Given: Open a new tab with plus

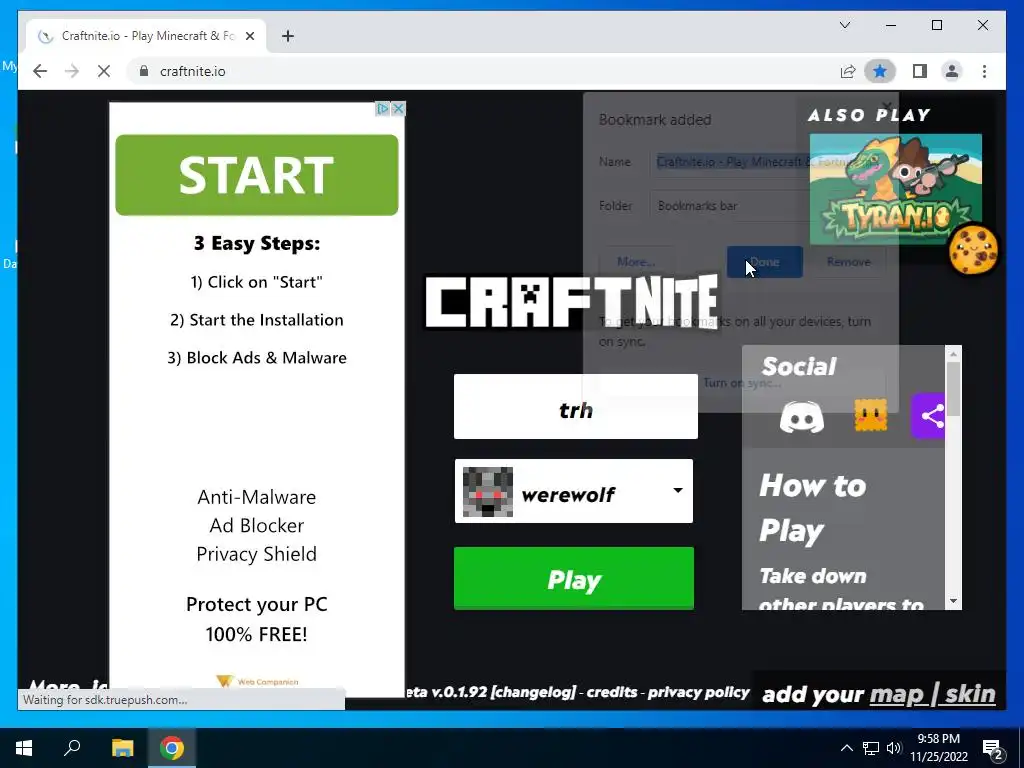Looking at the screenshot, I should pyautogui.click(x=288, y=36).
